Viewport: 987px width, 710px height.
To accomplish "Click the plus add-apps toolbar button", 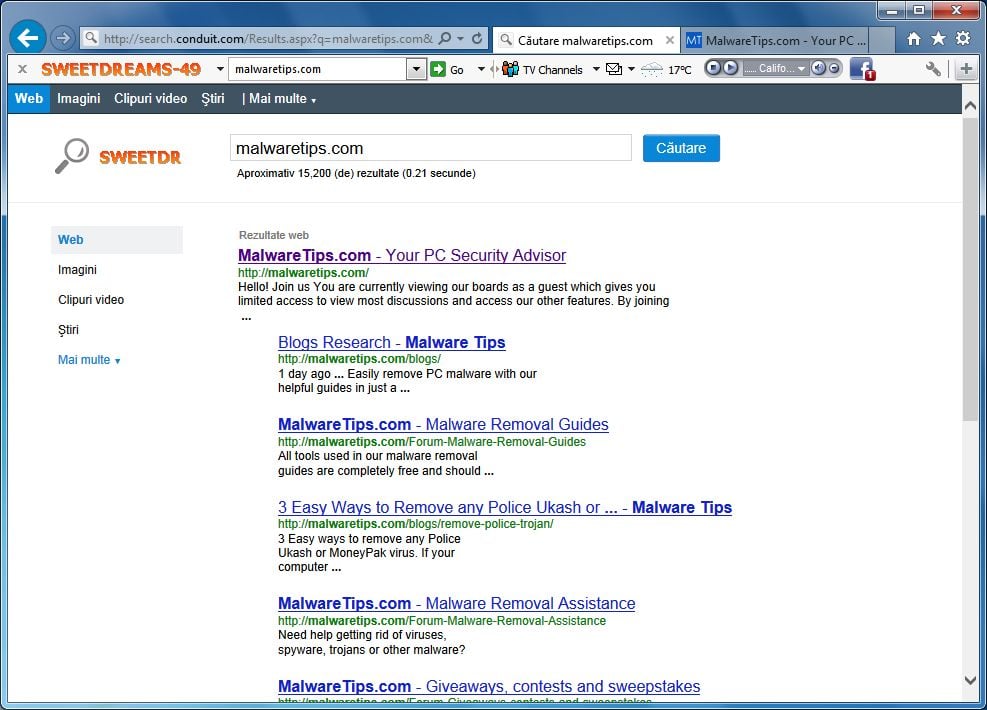I will 966,69.
